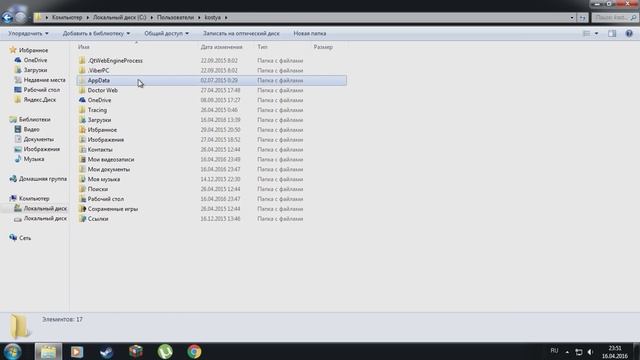
Task: Open the view options dropdown arrow
Action: pyautogui.click(x=596, y=33)
